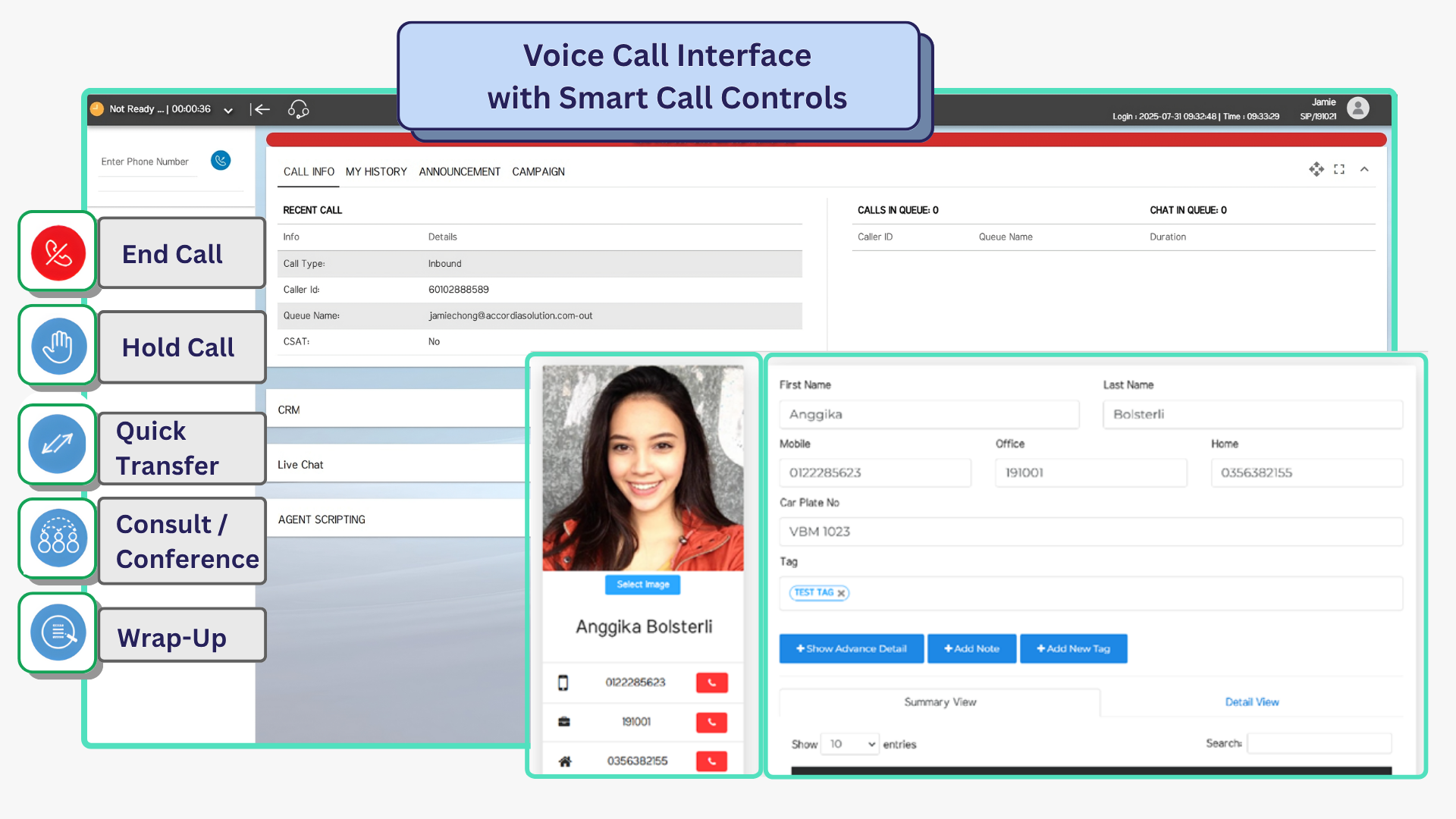Collapse the call info panel chevron

pos(1364,169)
